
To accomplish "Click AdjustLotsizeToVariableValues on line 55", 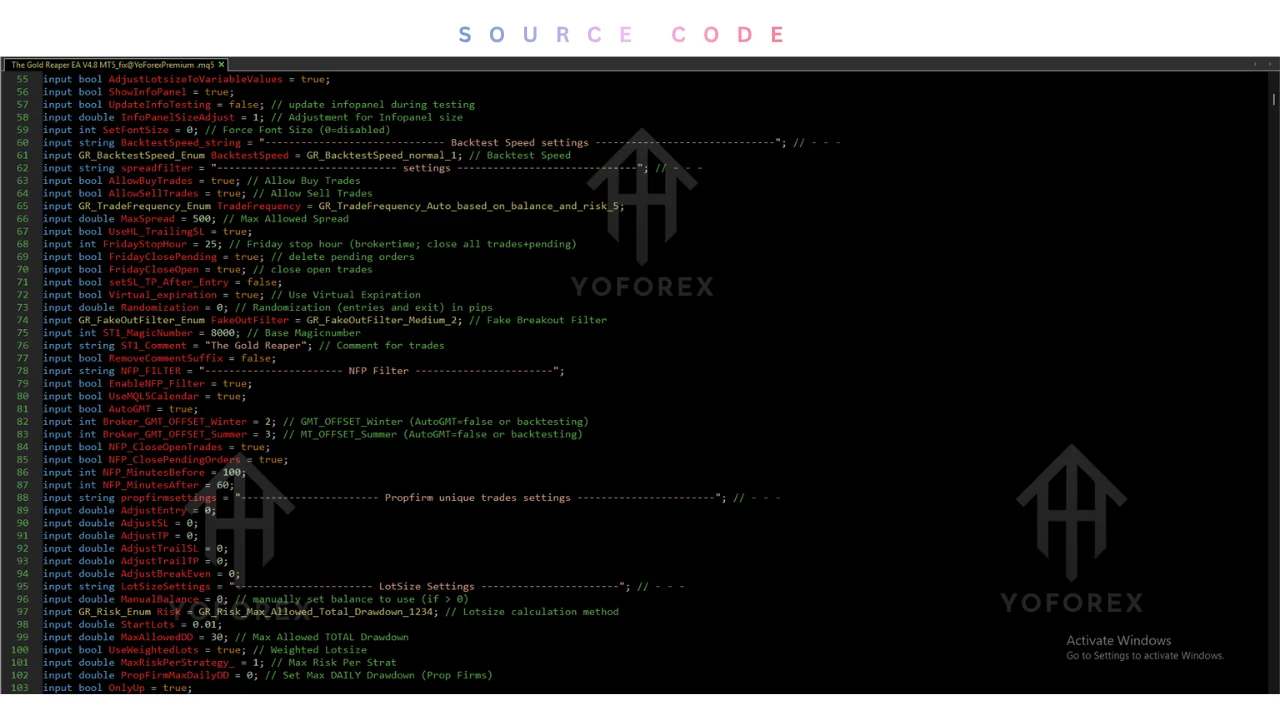I will (x=196, y=79).
